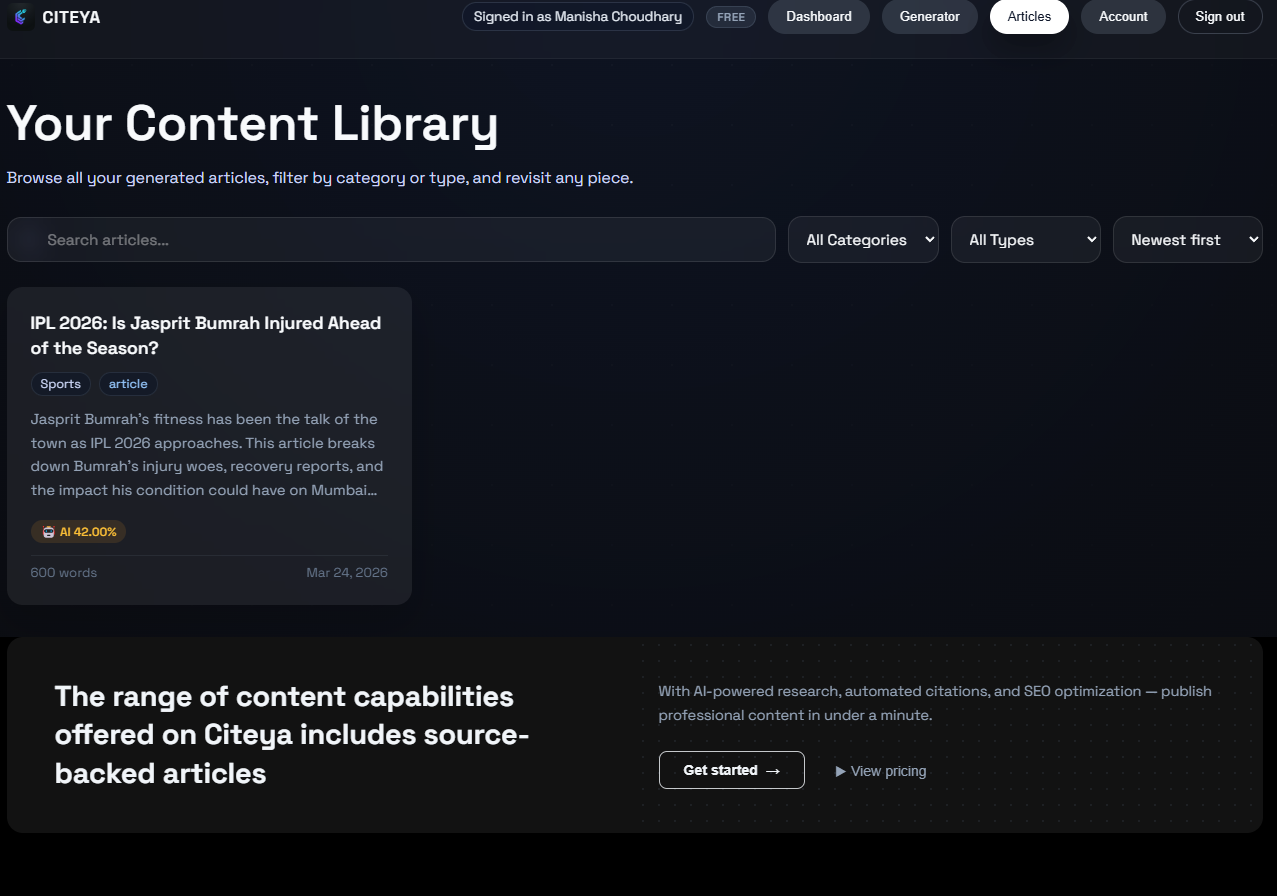Open the All Categories dropdown
Image resolution: width=1277 pixels, height=896 pixels.
863,240
